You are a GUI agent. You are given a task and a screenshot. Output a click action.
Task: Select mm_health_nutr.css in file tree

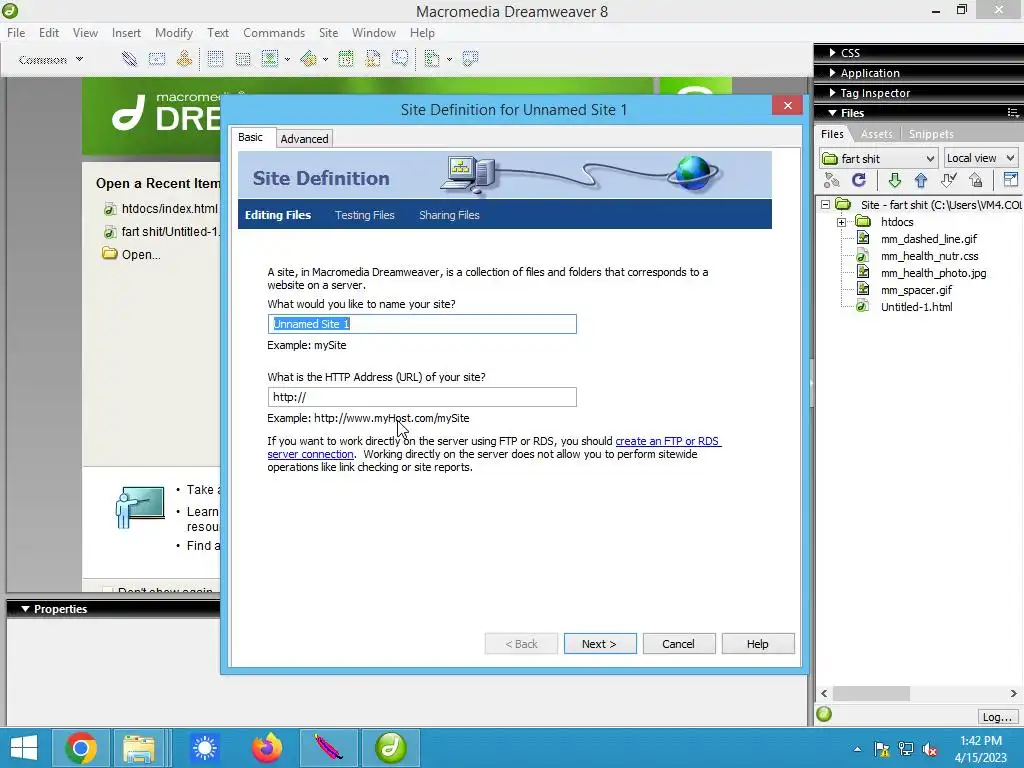[x=929, y=256]
